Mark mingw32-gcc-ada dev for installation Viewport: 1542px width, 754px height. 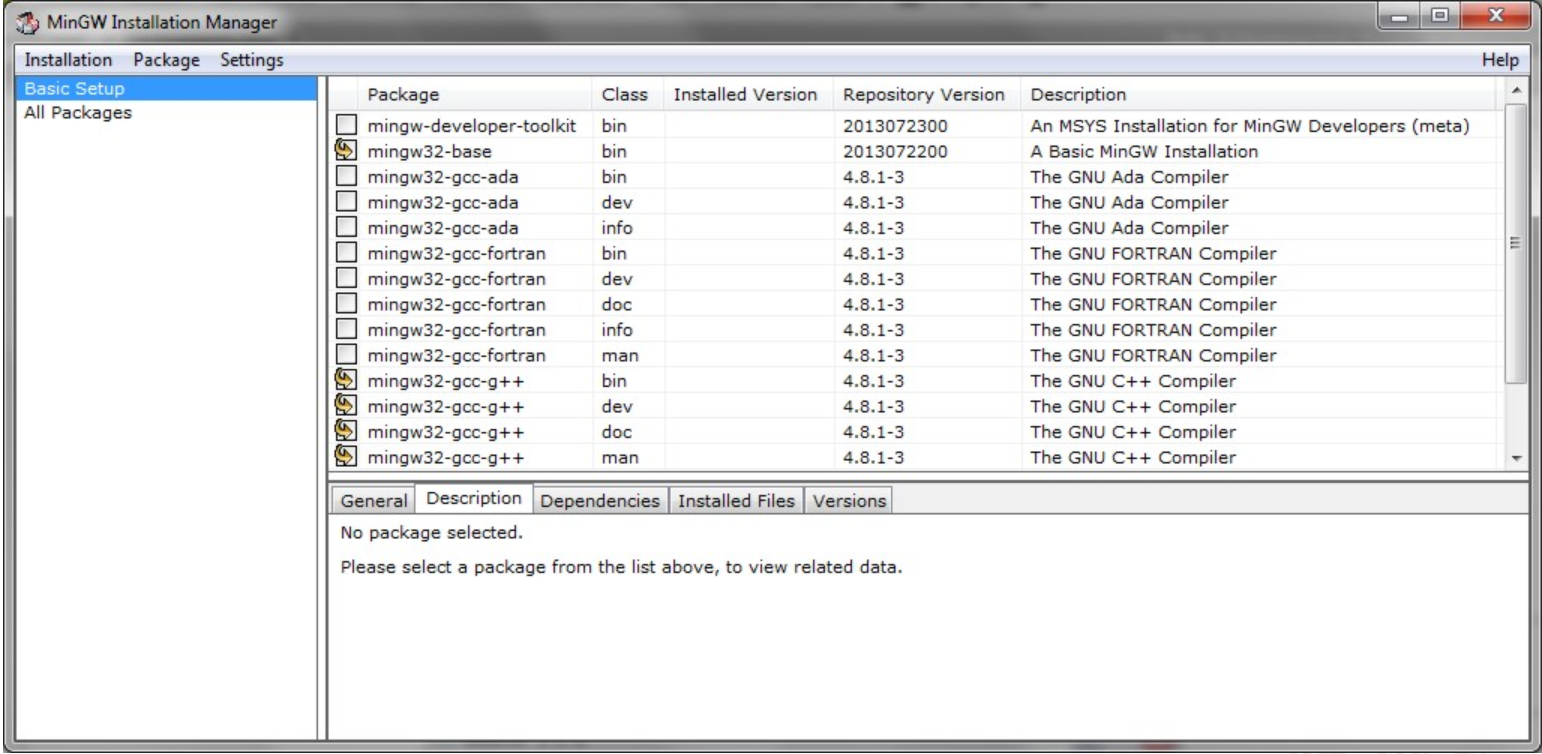[347, 202]
